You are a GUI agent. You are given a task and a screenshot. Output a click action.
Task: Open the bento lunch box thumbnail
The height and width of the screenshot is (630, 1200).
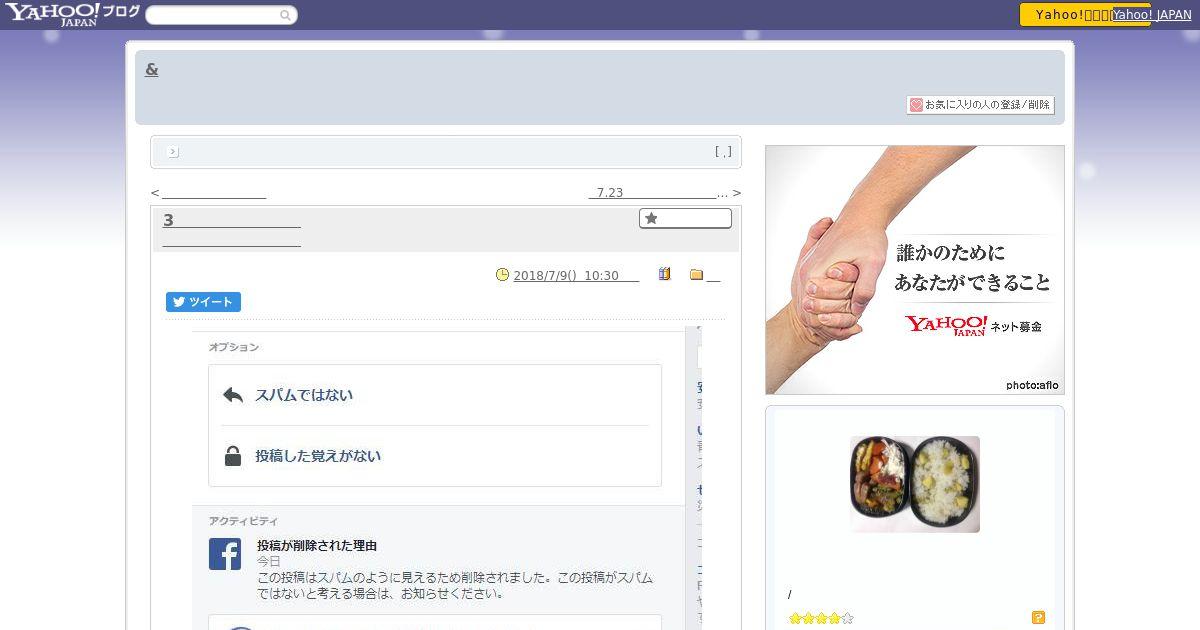click(915, 484)
